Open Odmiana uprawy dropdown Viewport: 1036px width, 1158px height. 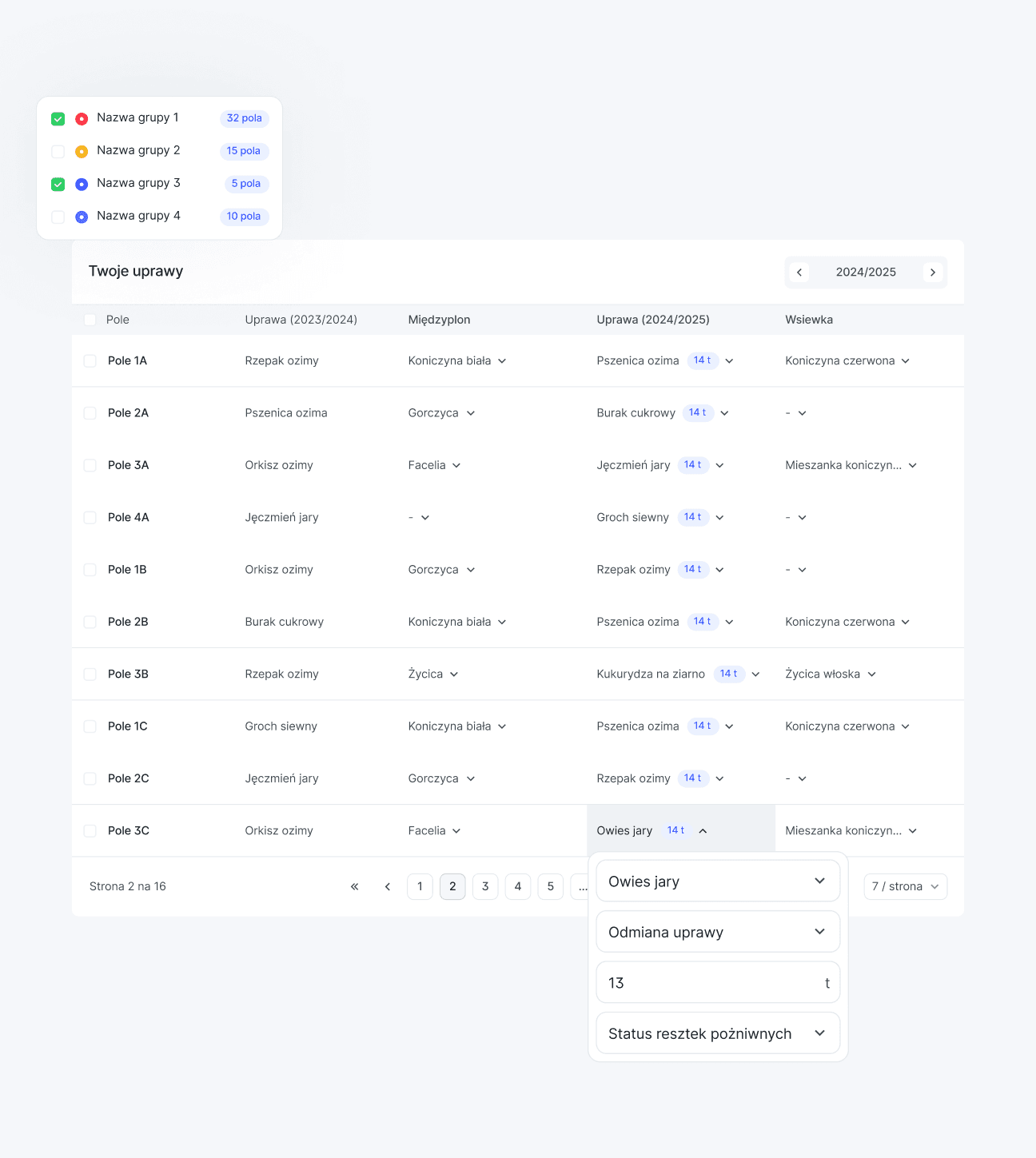point(717,932)
